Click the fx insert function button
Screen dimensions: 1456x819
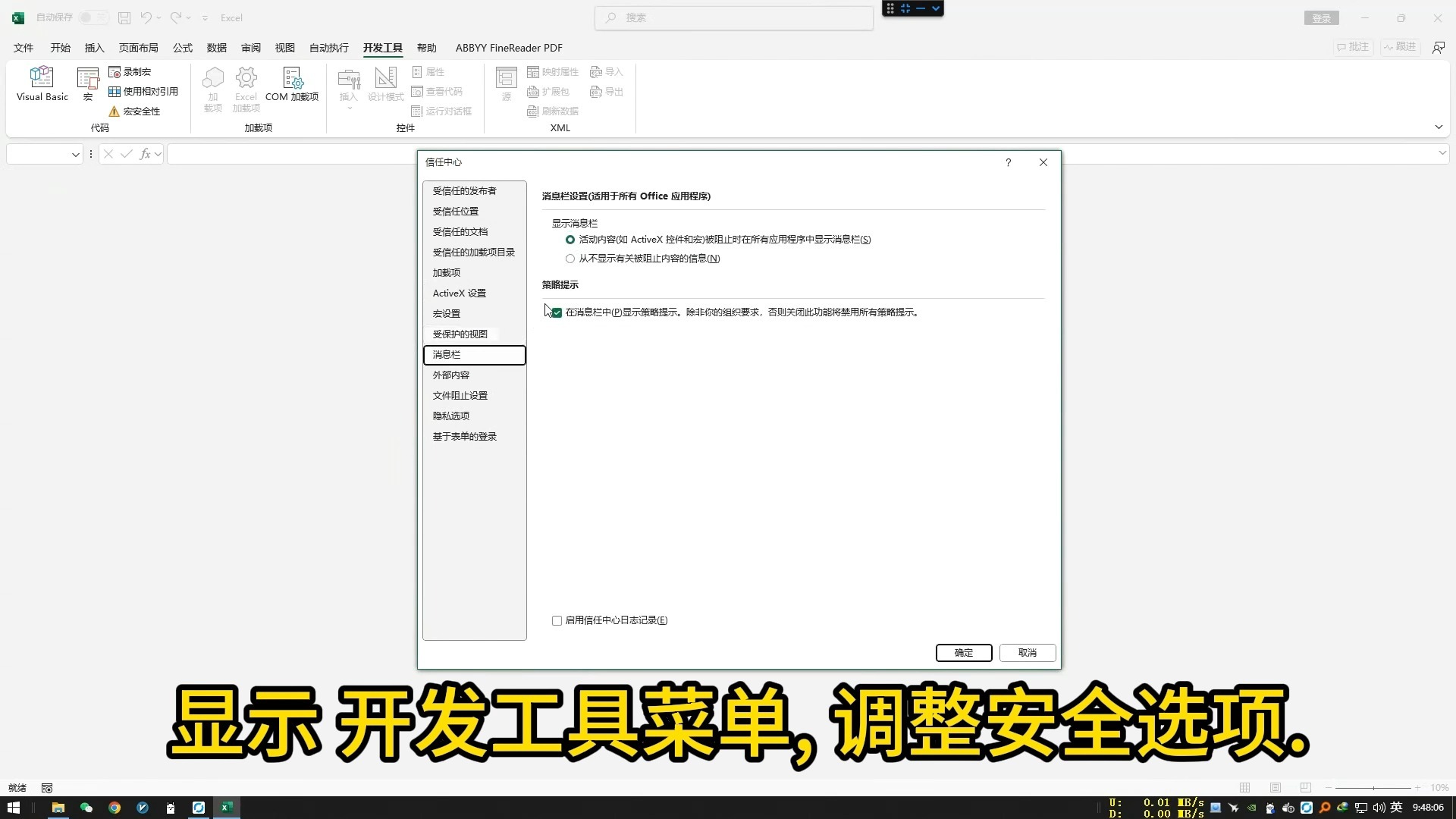tap(145, 154)
